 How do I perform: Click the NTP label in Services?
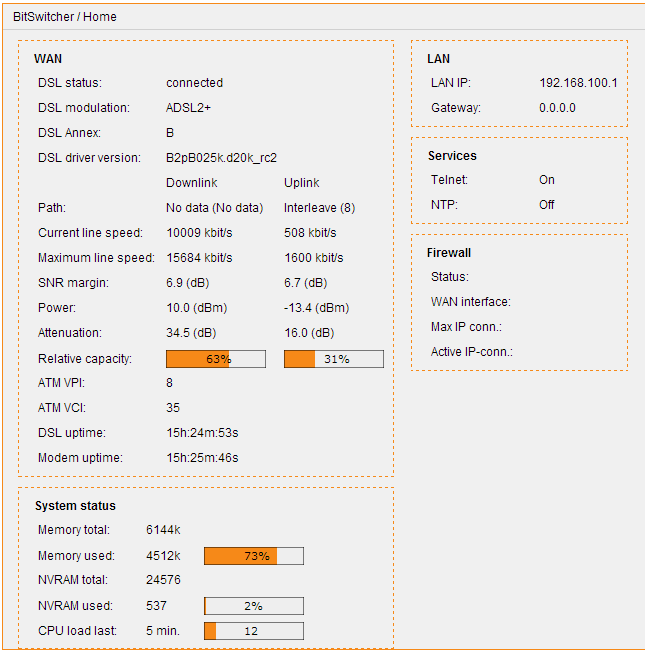click(444, 205)
